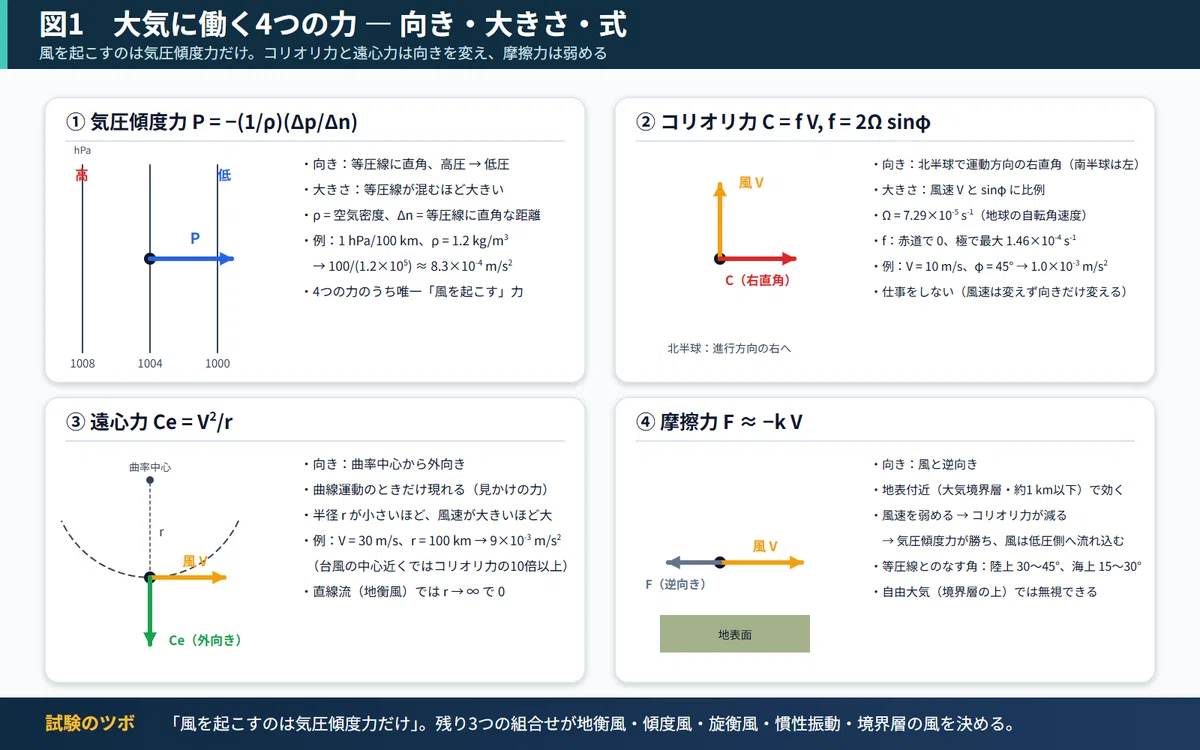Click heading "② コリオリ力 C = f V"
1200x750 pixels.
click(x=783, y=122)
